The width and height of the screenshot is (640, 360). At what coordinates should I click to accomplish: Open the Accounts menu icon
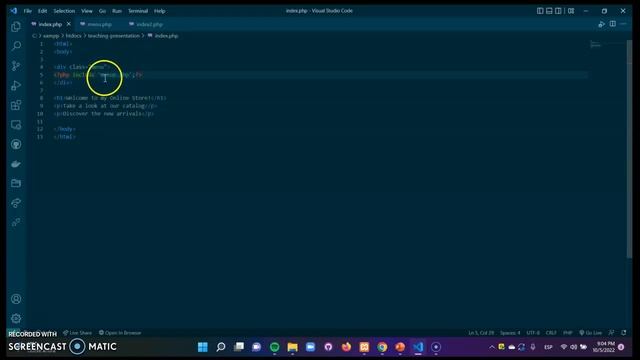[16, 299]
